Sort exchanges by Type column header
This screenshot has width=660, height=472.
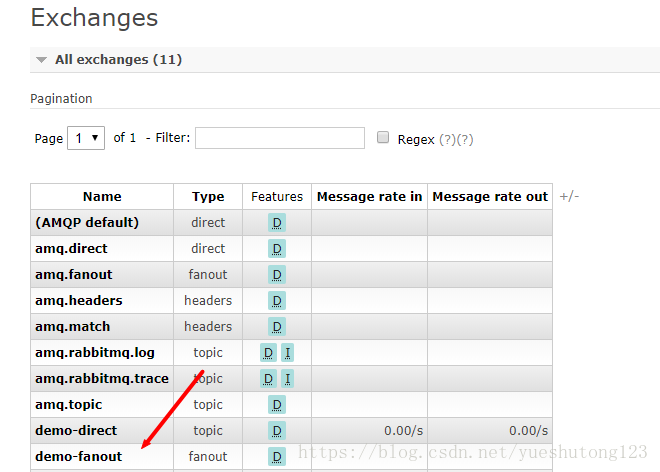(208, 197)
